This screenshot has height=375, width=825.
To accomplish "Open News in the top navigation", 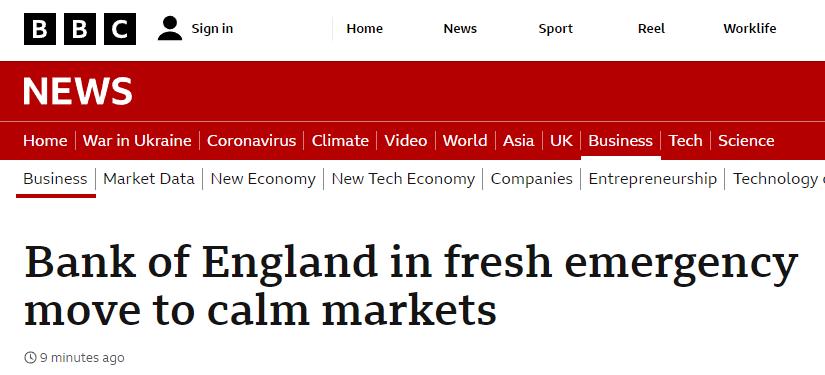I will [460, 28].
